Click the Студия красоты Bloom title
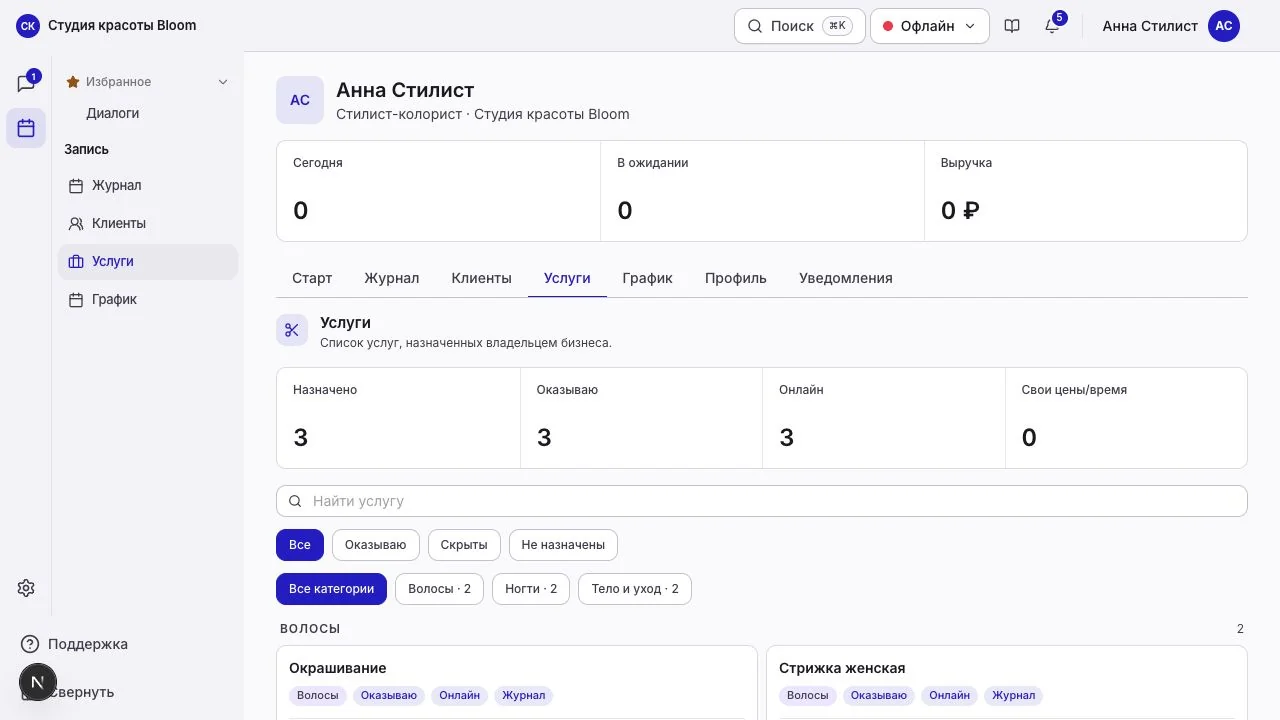The height and width of the screenshot is (720, 1280). [x=122, y=26]
